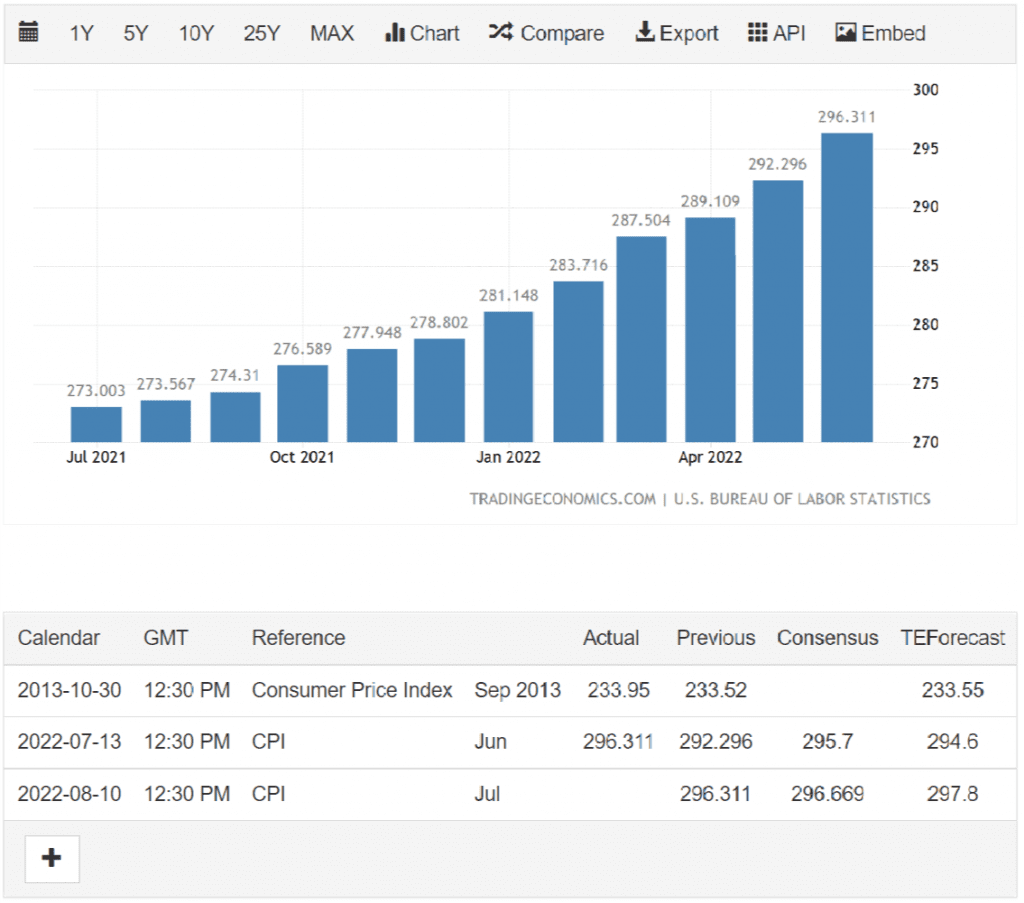Switch chart to 10Y range
Image resolution: width=1024 pixels, height=903 pixels.
(197, 33)
